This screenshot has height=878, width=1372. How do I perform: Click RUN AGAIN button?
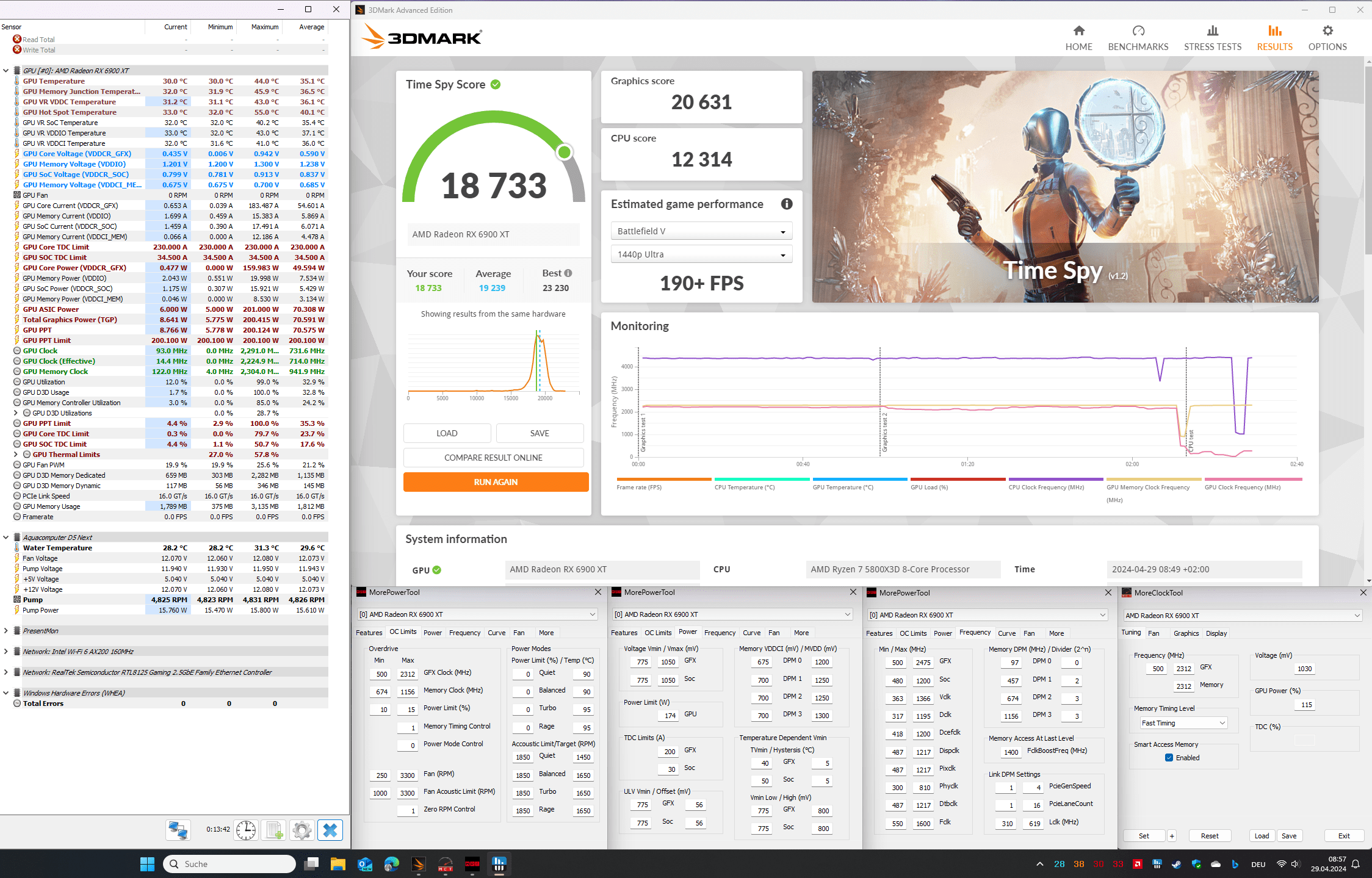(496, 482)
